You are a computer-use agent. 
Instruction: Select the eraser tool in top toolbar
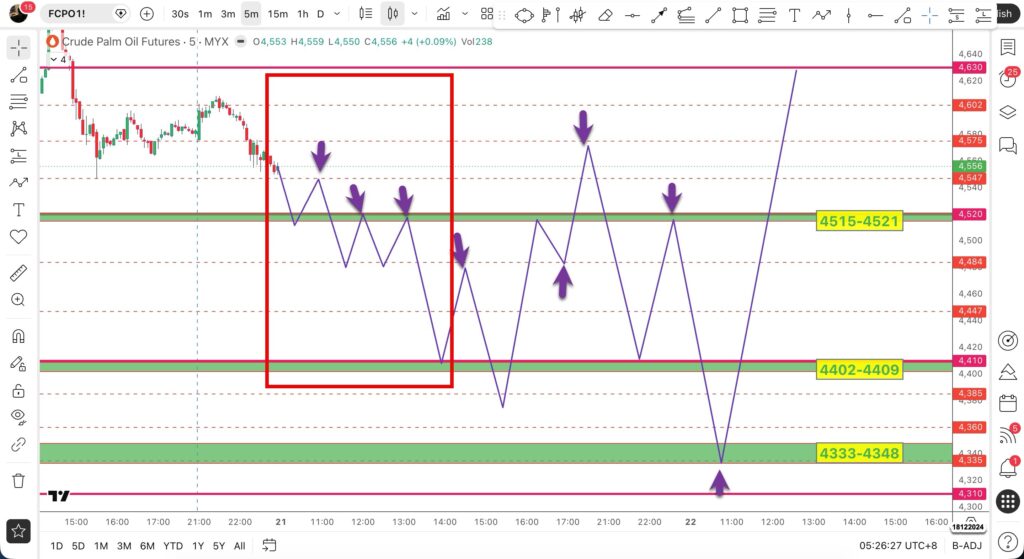[x=605, y=14]
